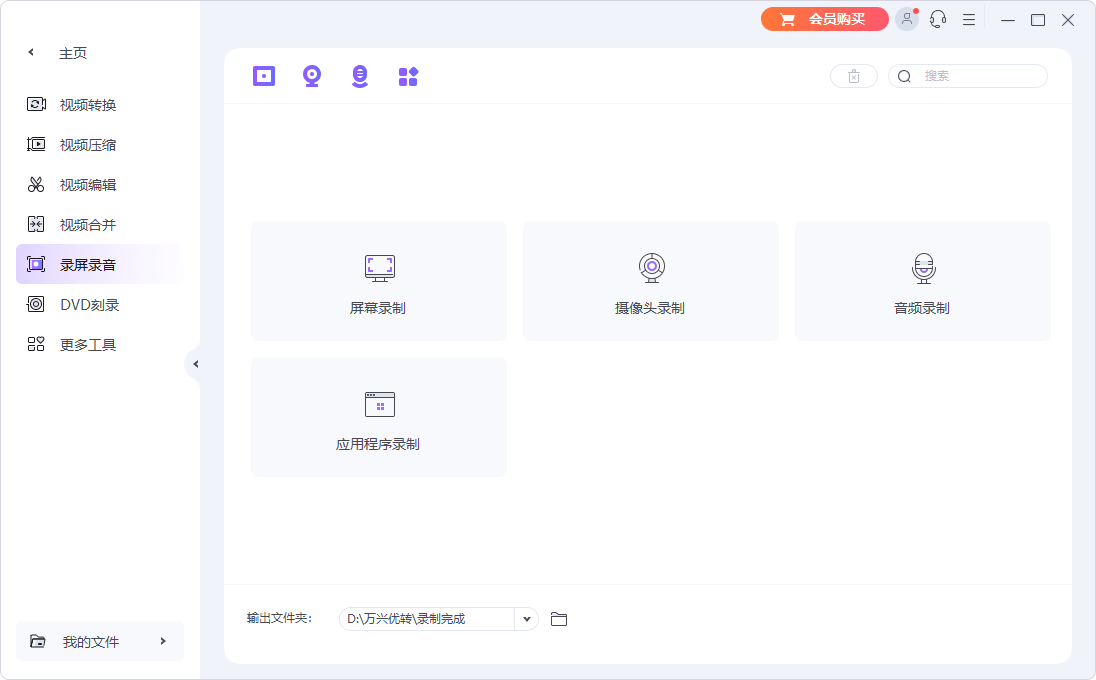Click the user account avatar icon
Viewport: 1096px width, 680px height.
point(906,19)
